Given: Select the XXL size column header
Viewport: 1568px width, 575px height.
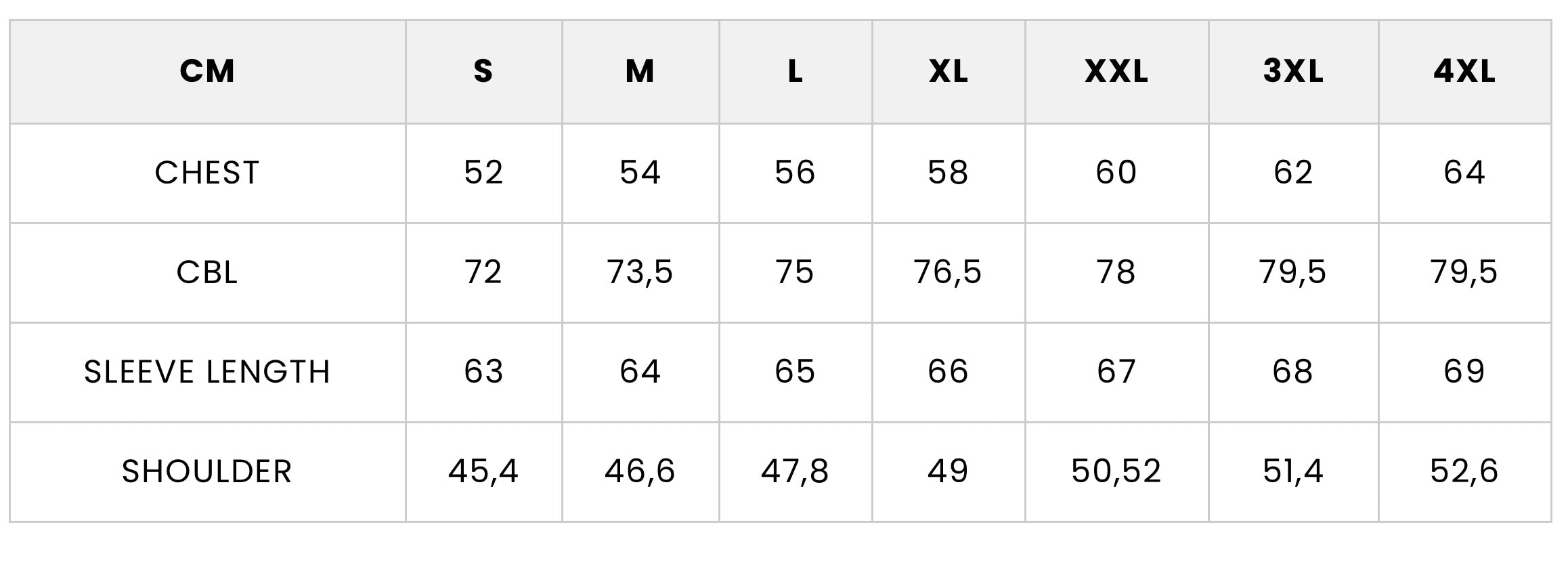Looking at the screenshot, I should pos(1116,71).
